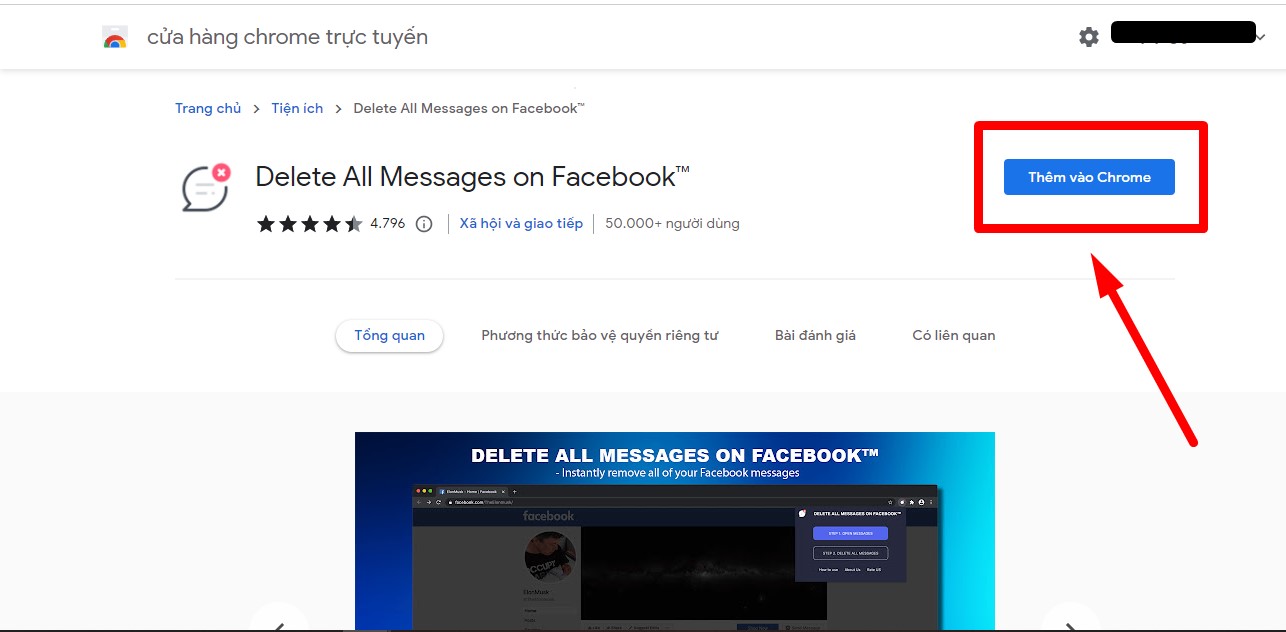The width and height of the screenshot is (1286, 632).
Task: Click the five-star rating row
Action: click(x=310, y=224)
